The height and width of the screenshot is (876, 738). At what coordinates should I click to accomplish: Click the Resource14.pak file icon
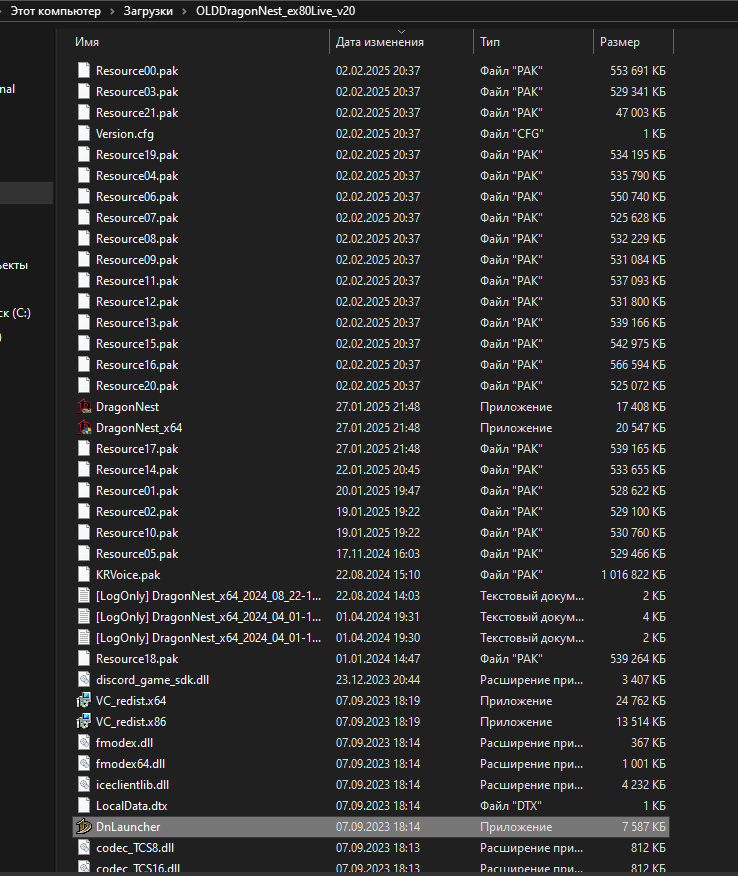[84, 470]
